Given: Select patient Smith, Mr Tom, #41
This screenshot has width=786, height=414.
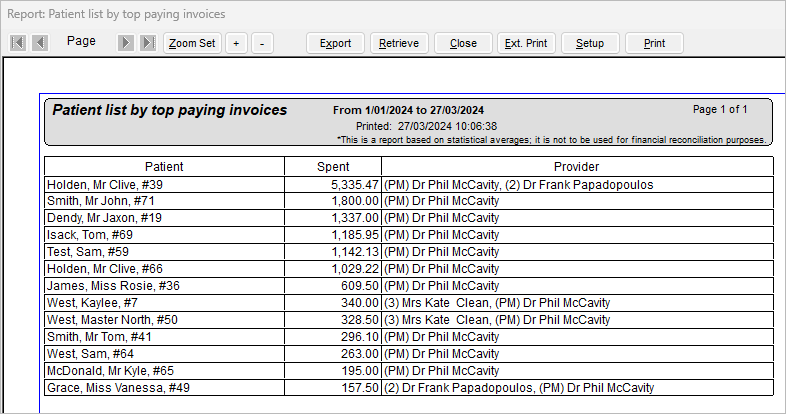Looking at the screenshot, I should 99,337.
